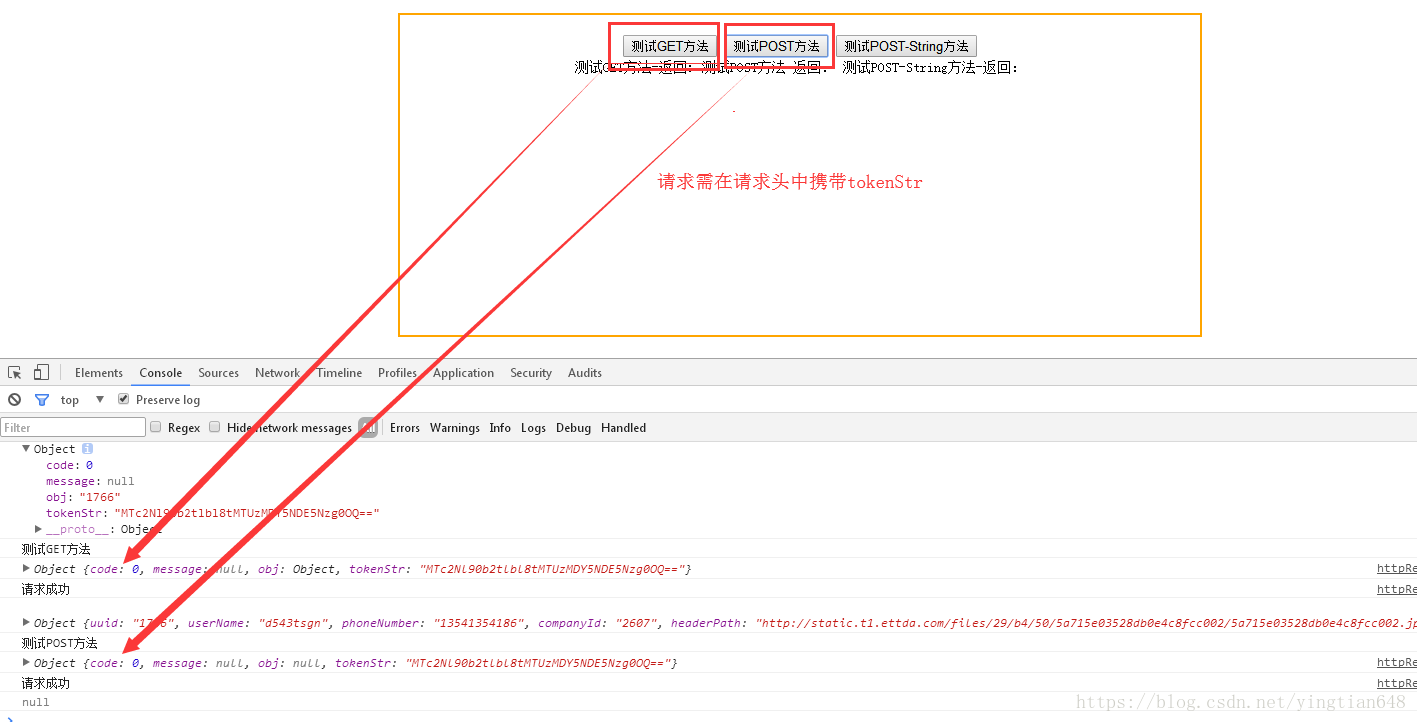The height and width of the screenshot is (722, 1417).
Task: Click the 测试GET方法 console log line
Action: (x=56, y=549)
